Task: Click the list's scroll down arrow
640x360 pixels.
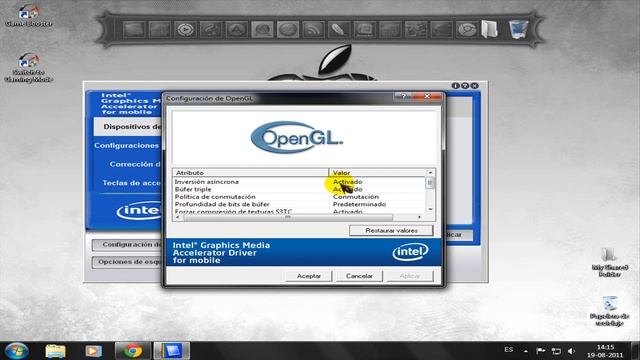Action: point(430,209)
